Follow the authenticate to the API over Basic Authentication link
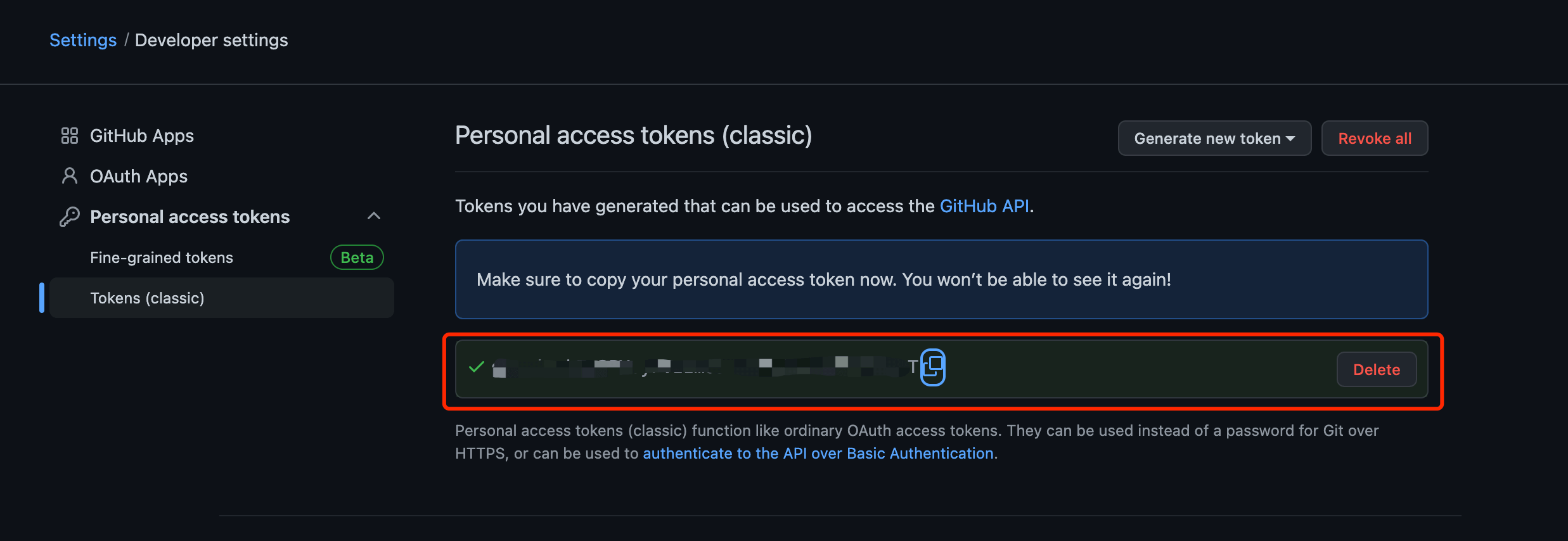The image size is (1568, 541). coord(818,453)
